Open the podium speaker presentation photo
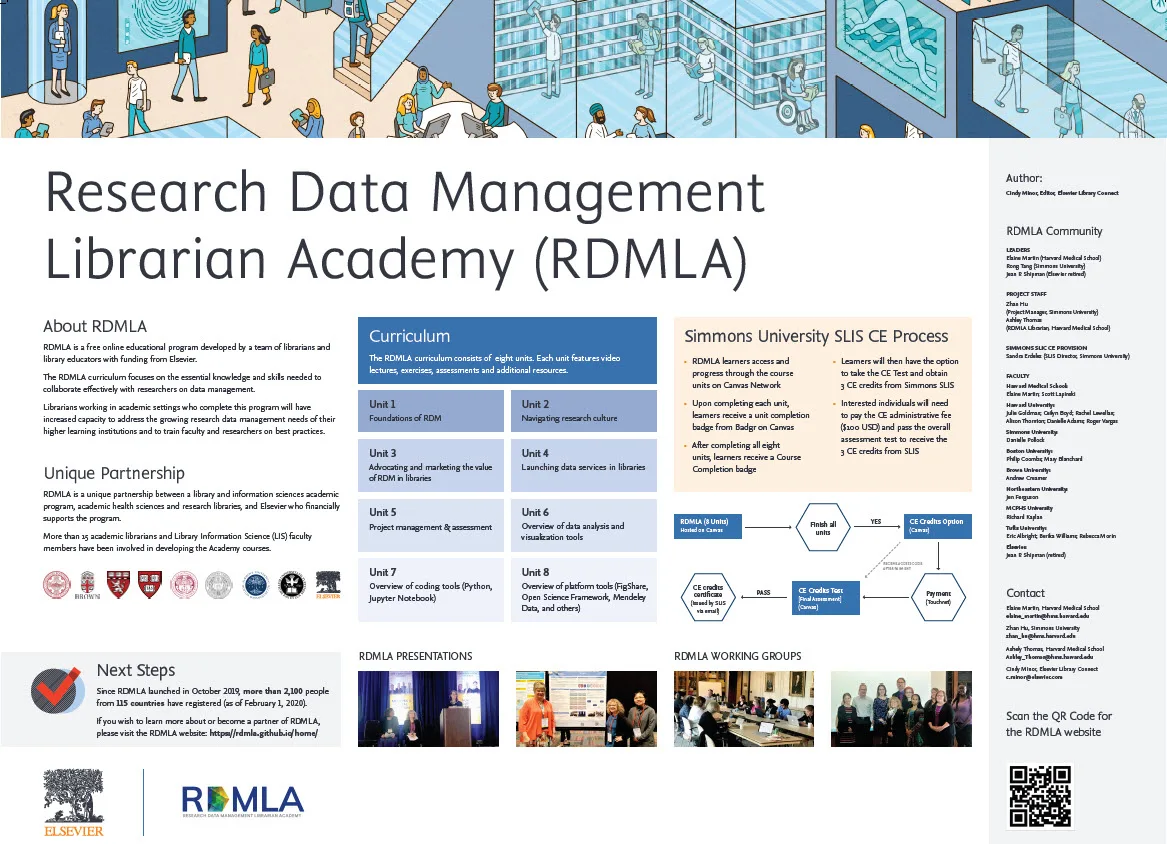The height and width of the screenshot is (844, 1167). pos(429,709)
